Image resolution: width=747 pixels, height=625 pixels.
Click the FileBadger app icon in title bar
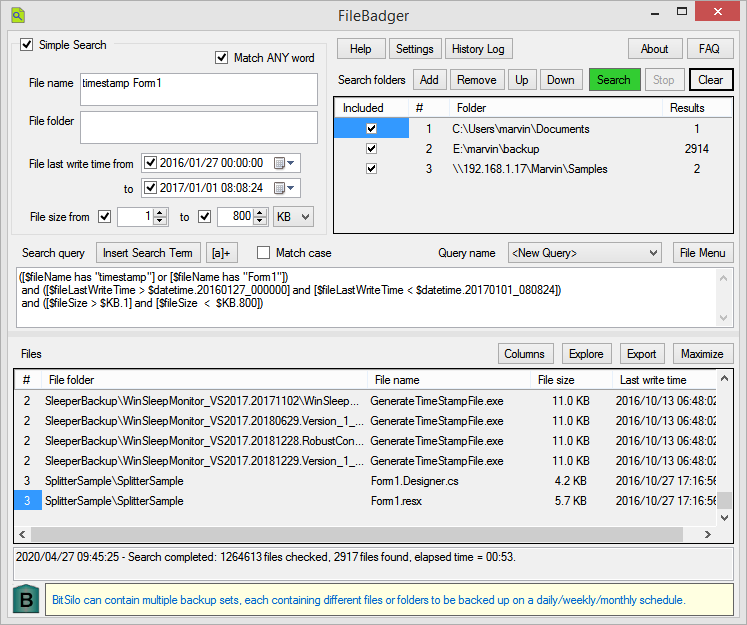click(x=18, y=15)
